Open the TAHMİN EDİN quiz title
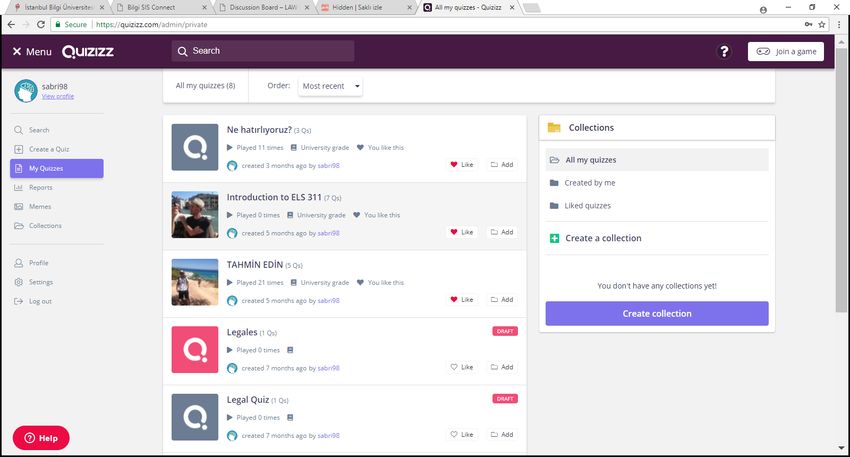This screenshot has width=850, height=457. 255,265
